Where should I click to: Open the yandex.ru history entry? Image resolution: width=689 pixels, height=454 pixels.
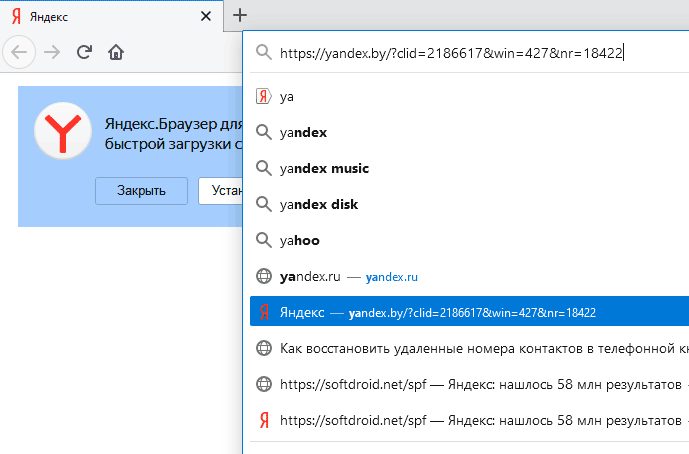click(469, 276)
